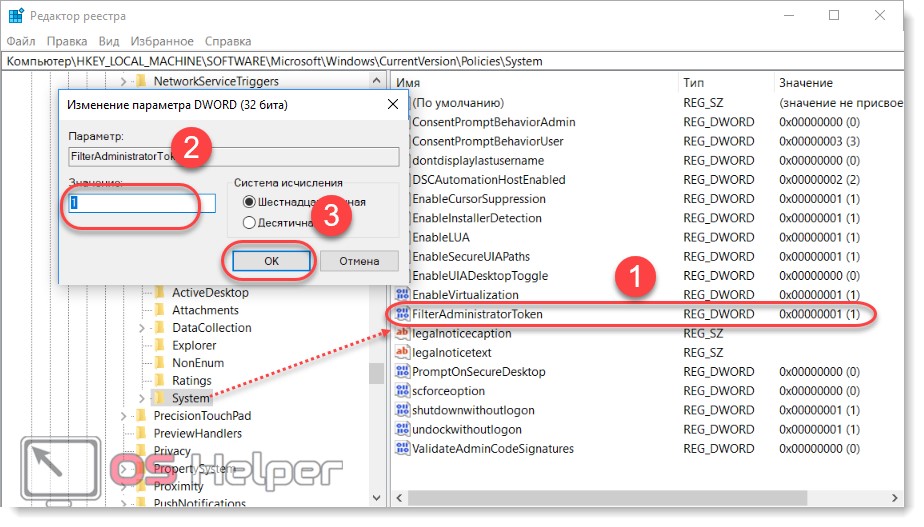Open the Файл menu
The image size is (924, 527).
20,41
